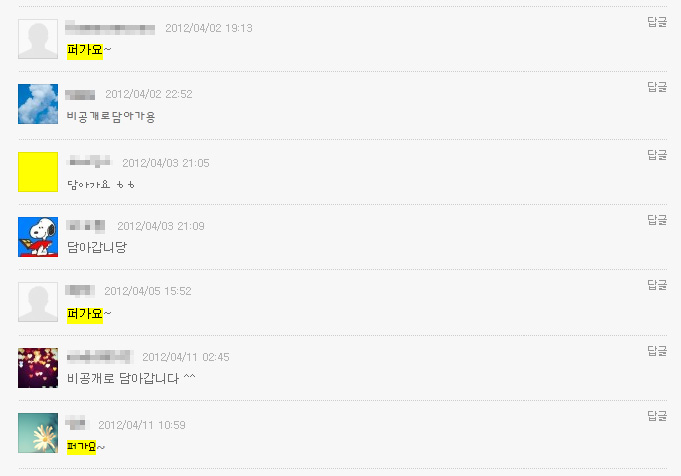Click the comment text 비공개로 담아갑니다 ^^
The image size is (681, 476).
(131, 378)
